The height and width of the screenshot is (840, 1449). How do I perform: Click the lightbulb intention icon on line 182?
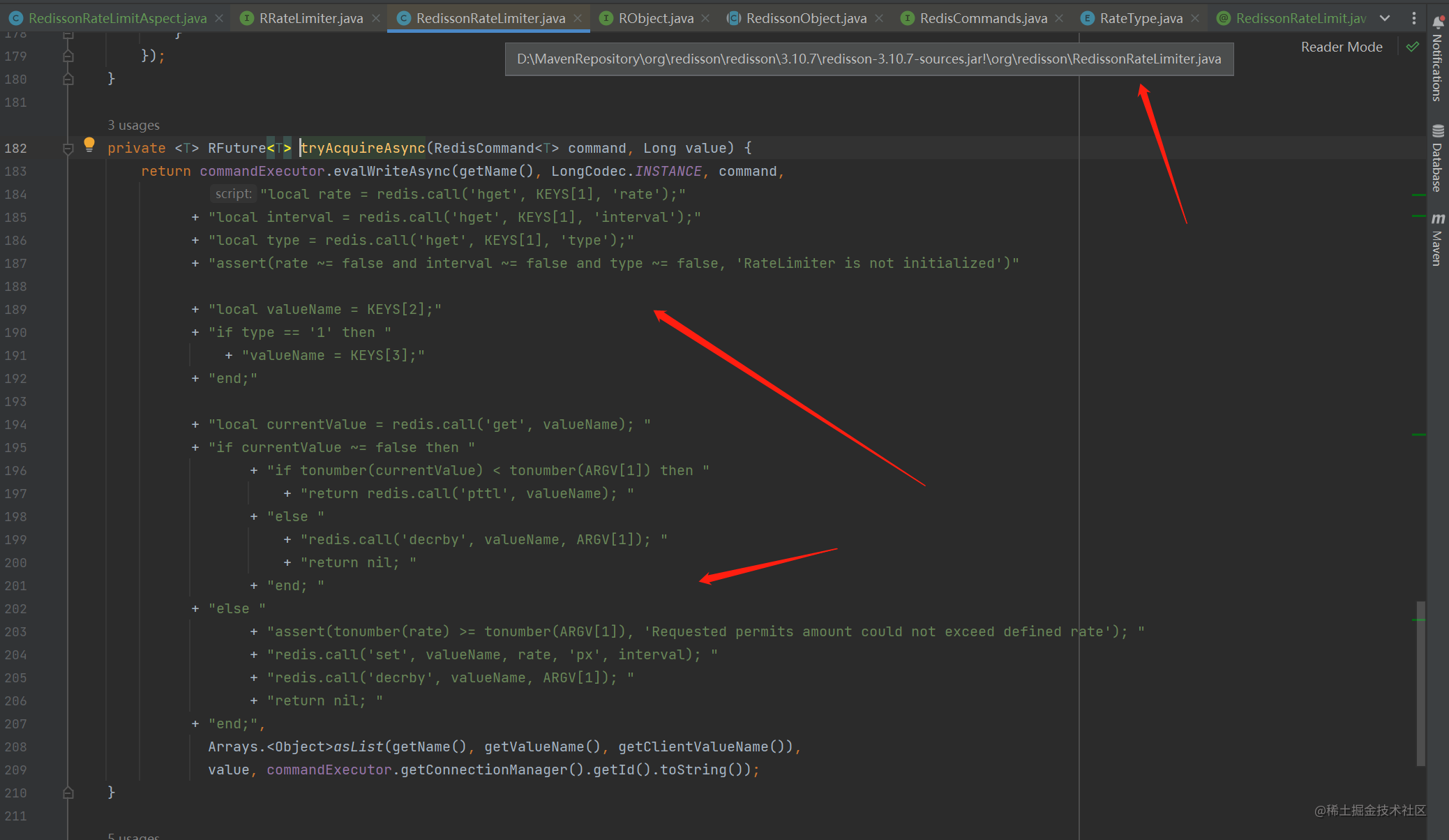[x=89, y=144]
